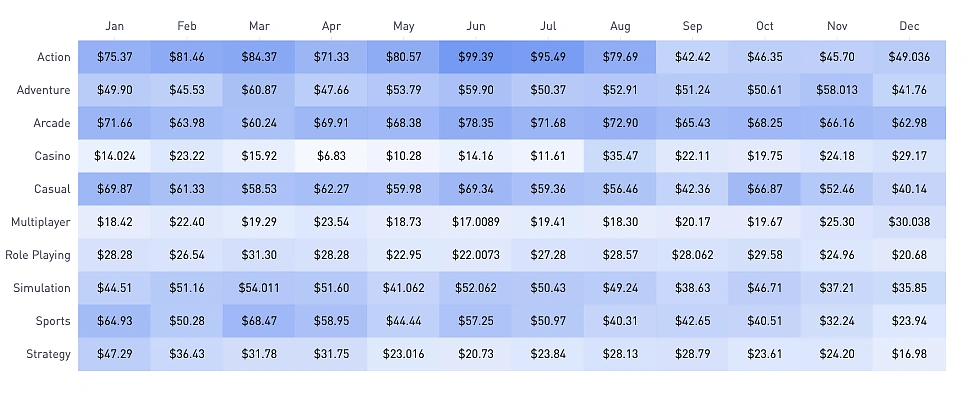Image resolution: width=974 pixels, height=393 pixels.
Task: Select Arcade August cell $72.90
Action: click(x=620, y=123)
